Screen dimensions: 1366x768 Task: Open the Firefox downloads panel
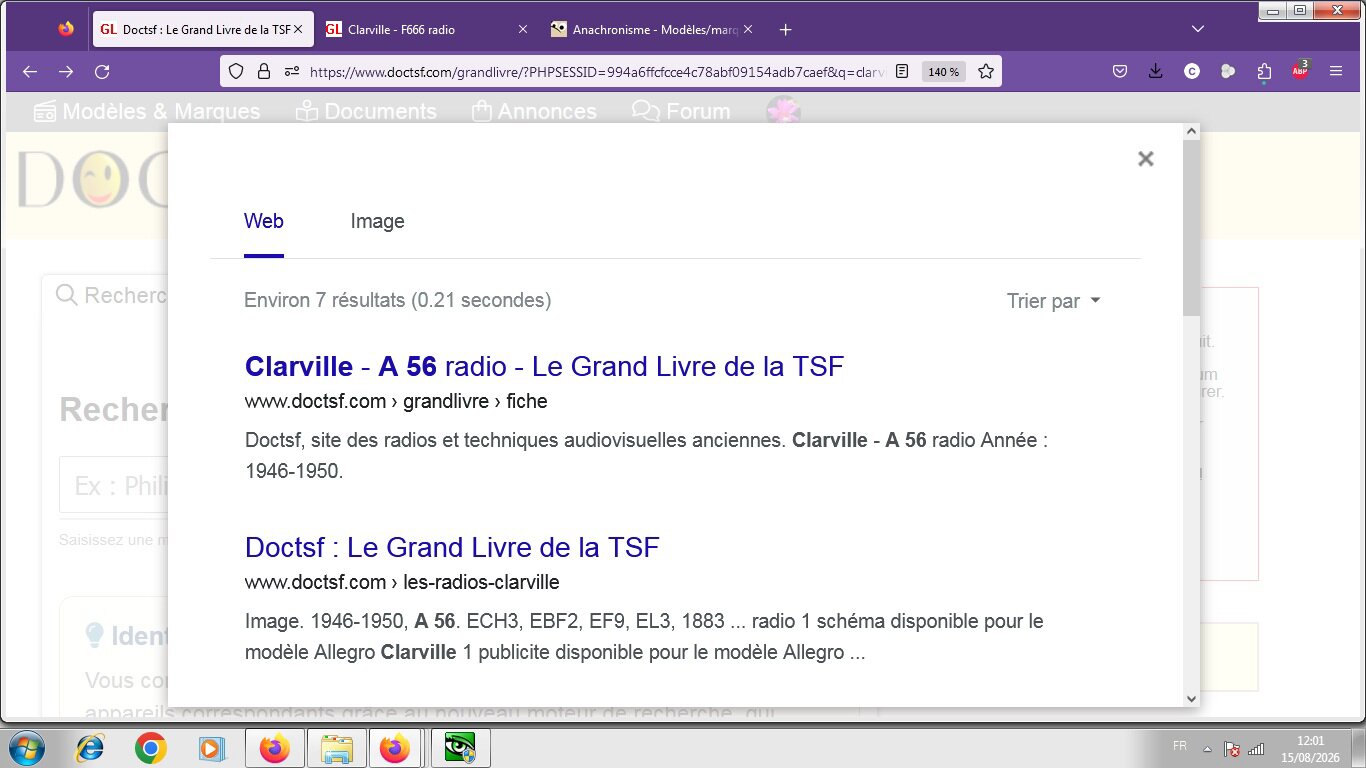1156,71
